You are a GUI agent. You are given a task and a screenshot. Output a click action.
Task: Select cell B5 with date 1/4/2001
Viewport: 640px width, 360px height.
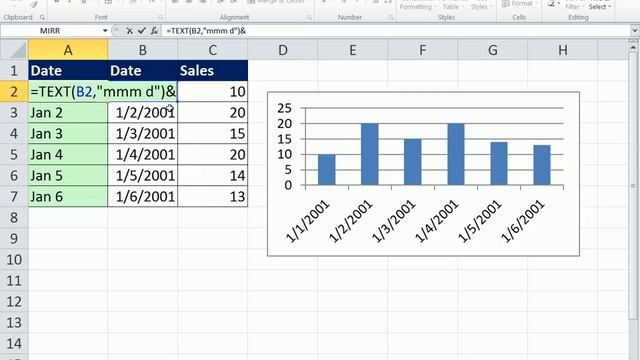click(x=142, y=155)
